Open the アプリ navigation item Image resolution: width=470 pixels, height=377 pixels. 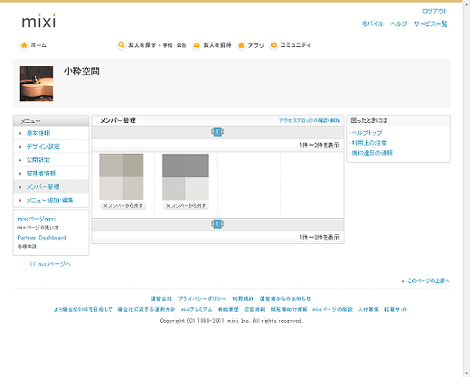(256, 45)
